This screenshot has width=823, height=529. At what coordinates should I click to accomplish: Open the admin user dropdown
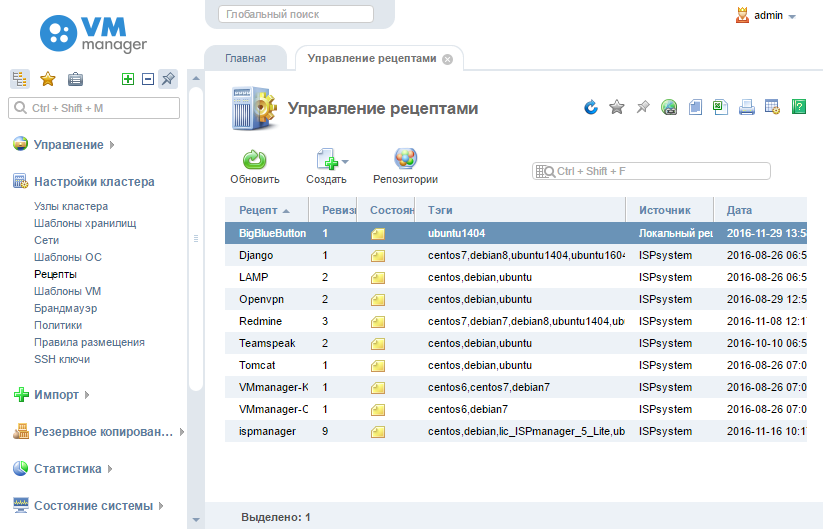(792, 16)
